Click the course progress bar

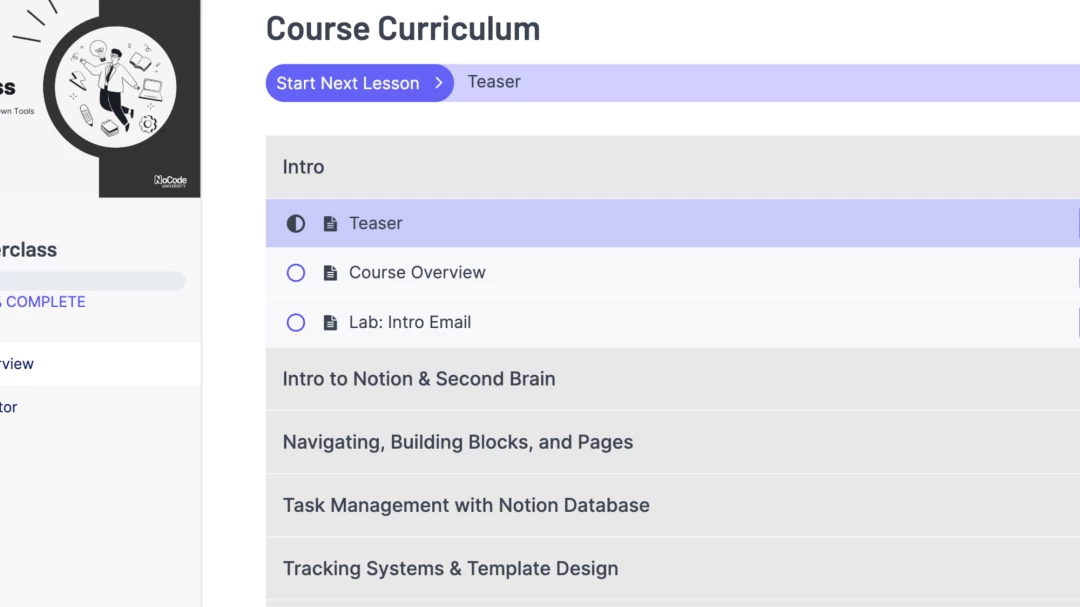coord(90,281)
